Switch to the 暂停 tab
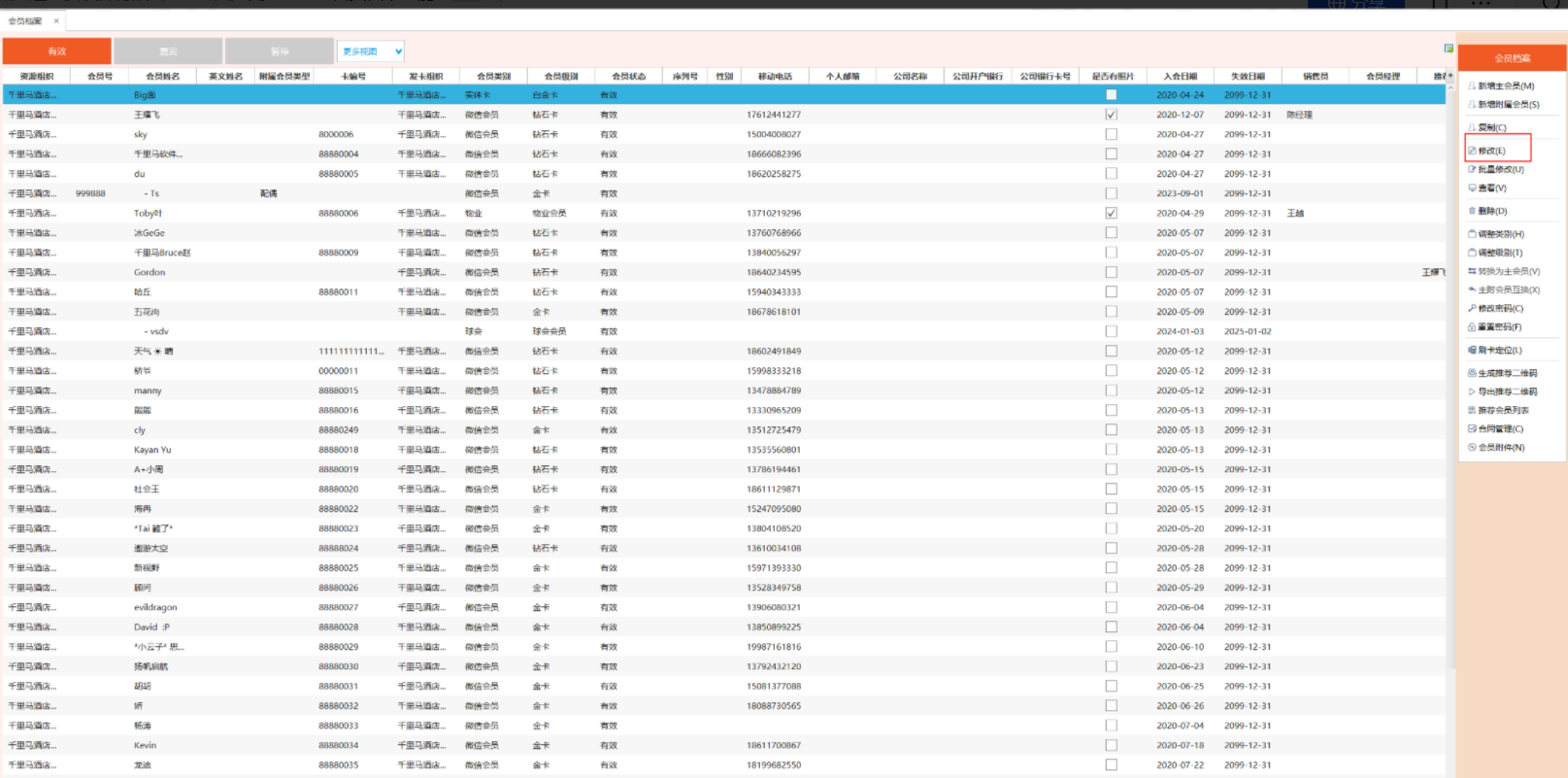 pos(280,51)
